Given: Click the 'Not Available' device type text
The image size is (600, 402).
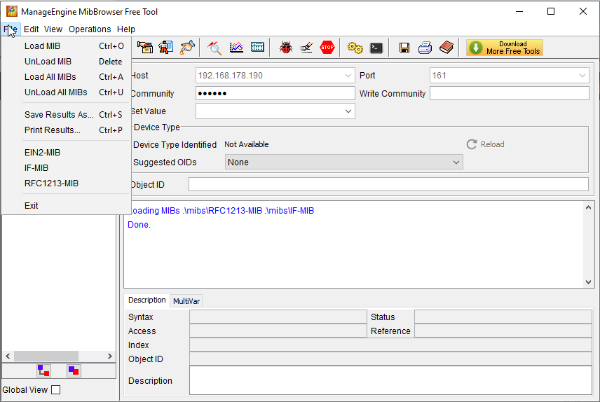Looking at the screenshot, I should tap(246, 144).
